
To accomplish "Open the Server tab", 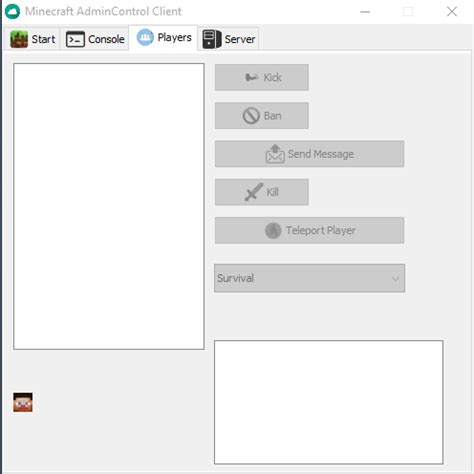I will (x=229, y=39).
